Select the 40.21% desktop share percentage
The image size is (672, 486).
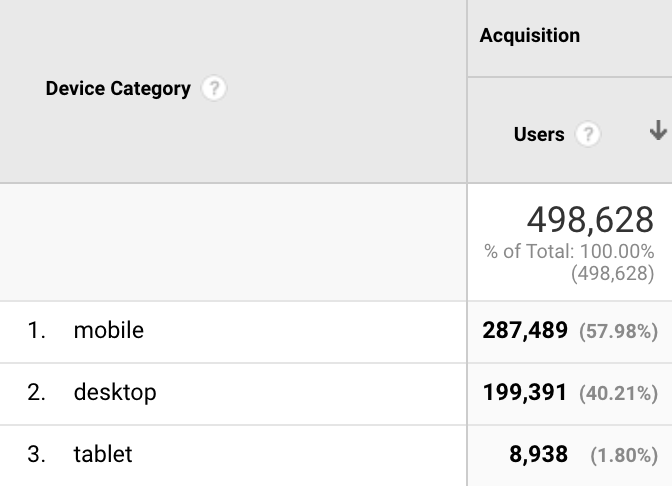pos(618,393)
